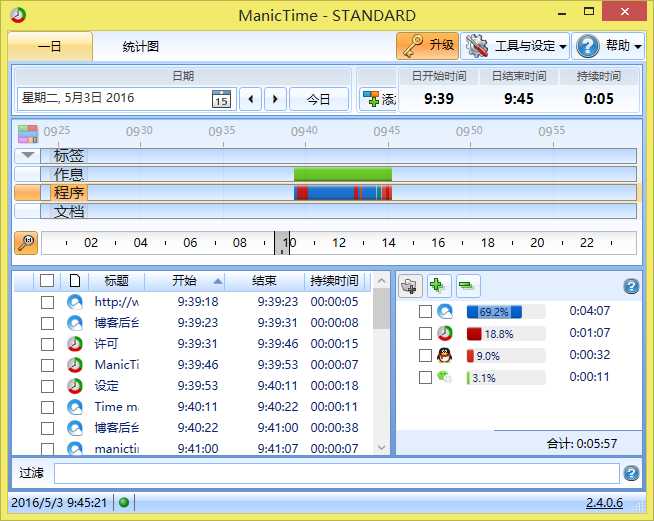Go to next day arrow

(x=275, y=99)
